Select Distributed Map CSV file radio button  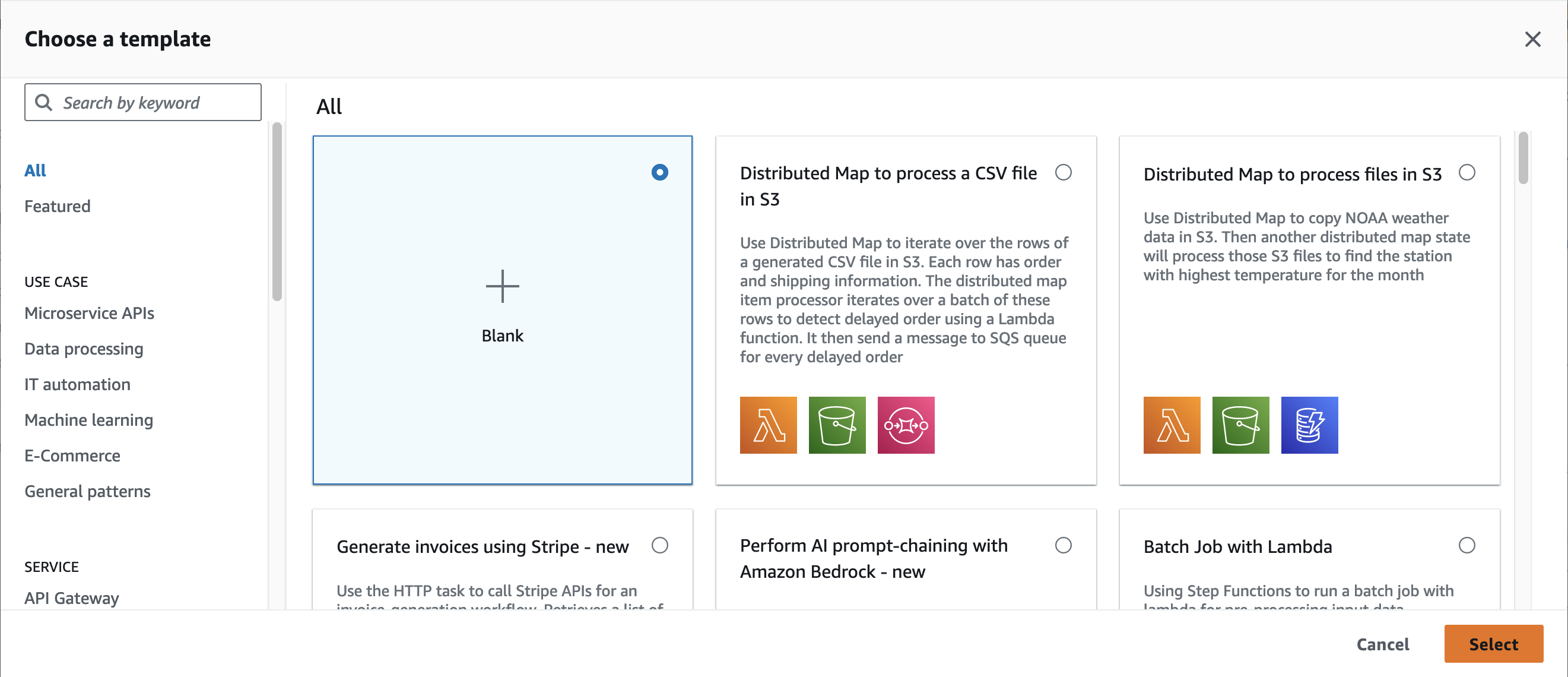pyautogui.click(x=1064, y=172)
